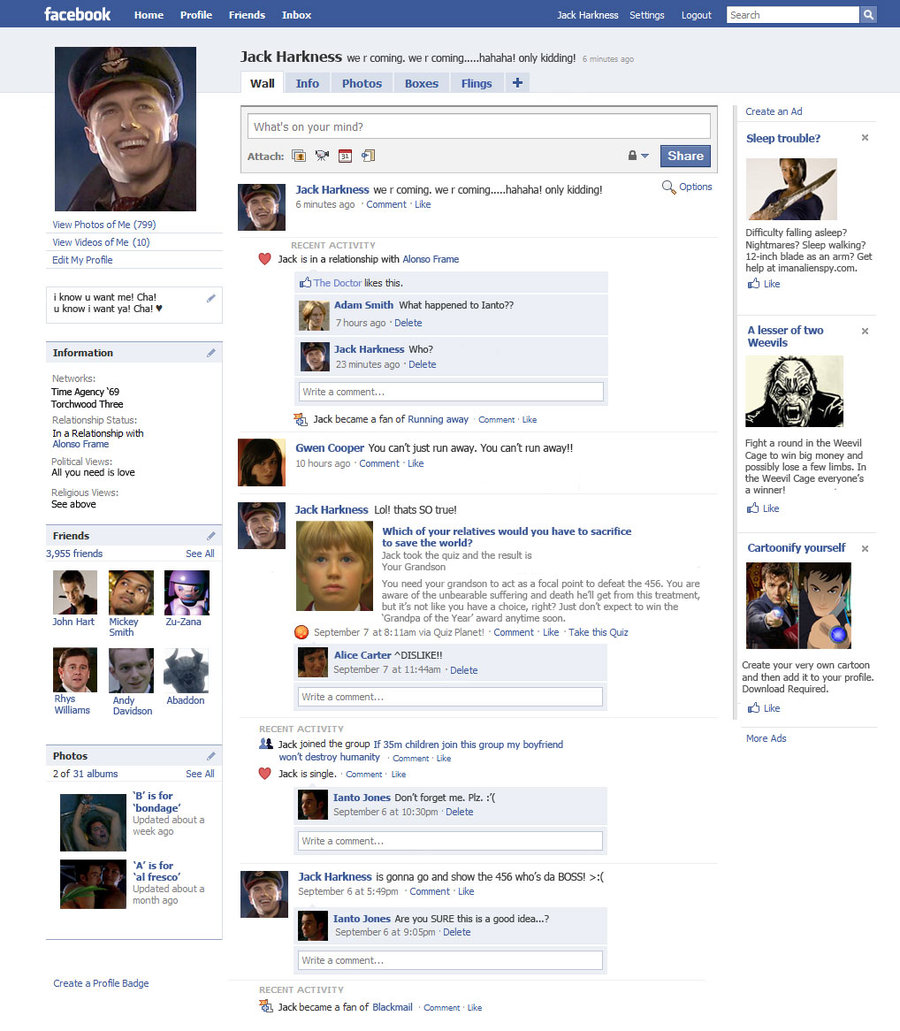Image resolution: width=900 pixels, height=1031 pixels.
Task: Click Create an Ad link
Action: [774, 111]
